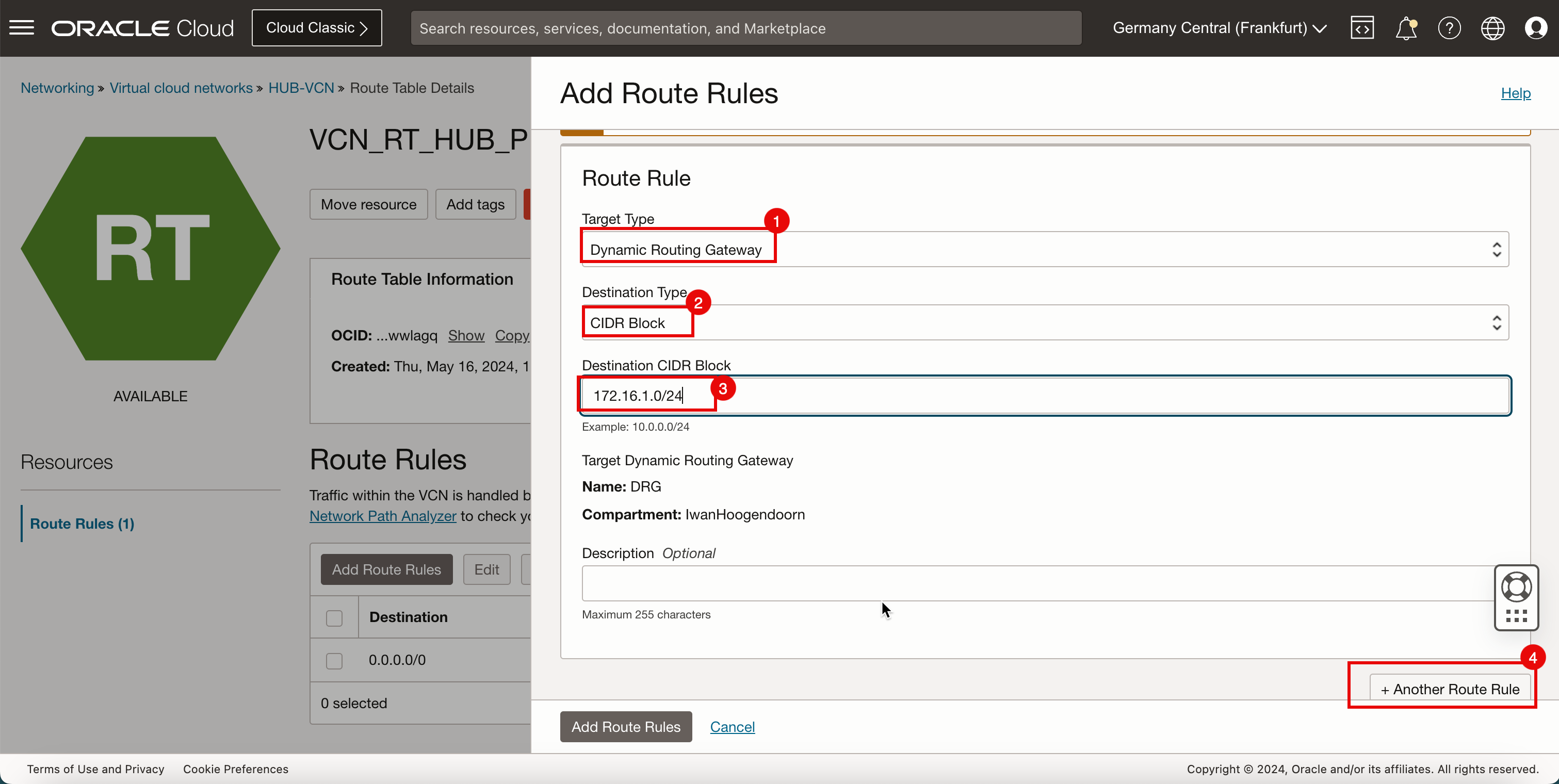Open the Germany Central (Frankfurt) region selector
This screenshot has width=1559, height=784.
pyautogui.click(x=1219, y=28)
